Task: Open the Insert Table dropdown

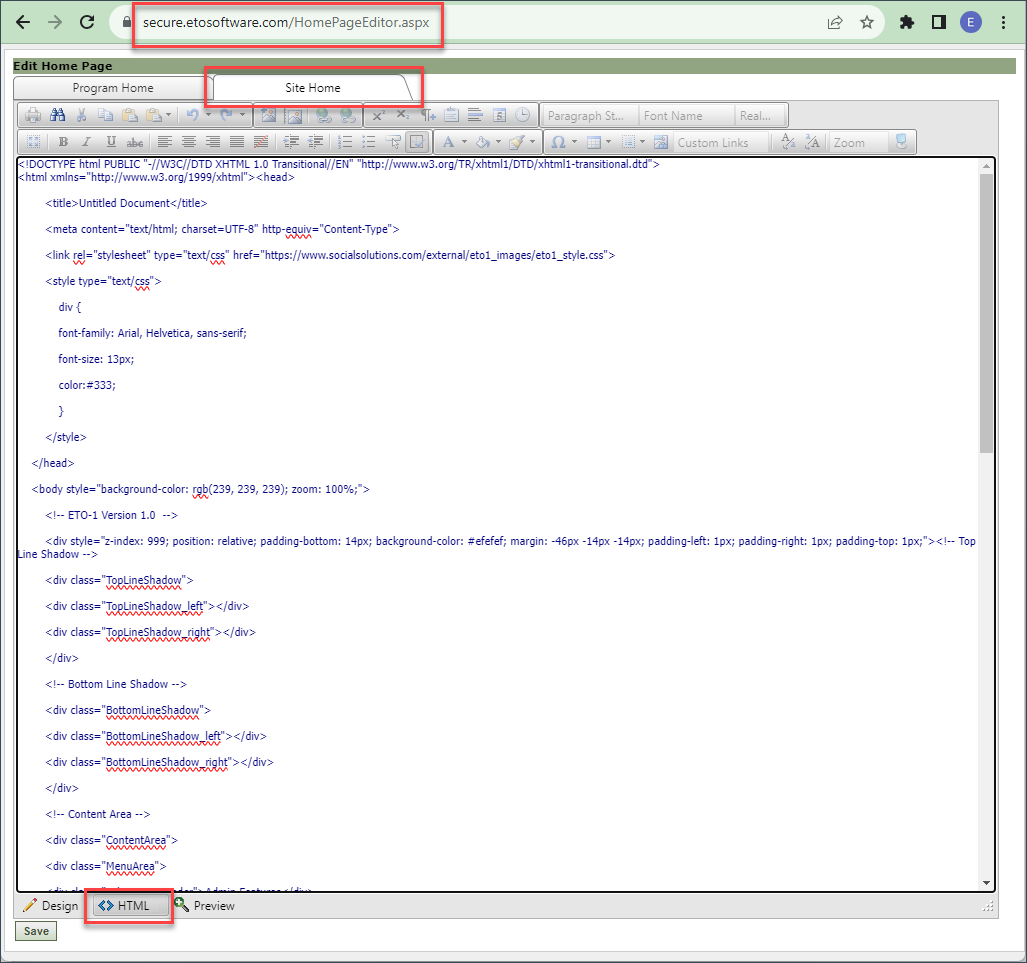Action: point(599,142)
